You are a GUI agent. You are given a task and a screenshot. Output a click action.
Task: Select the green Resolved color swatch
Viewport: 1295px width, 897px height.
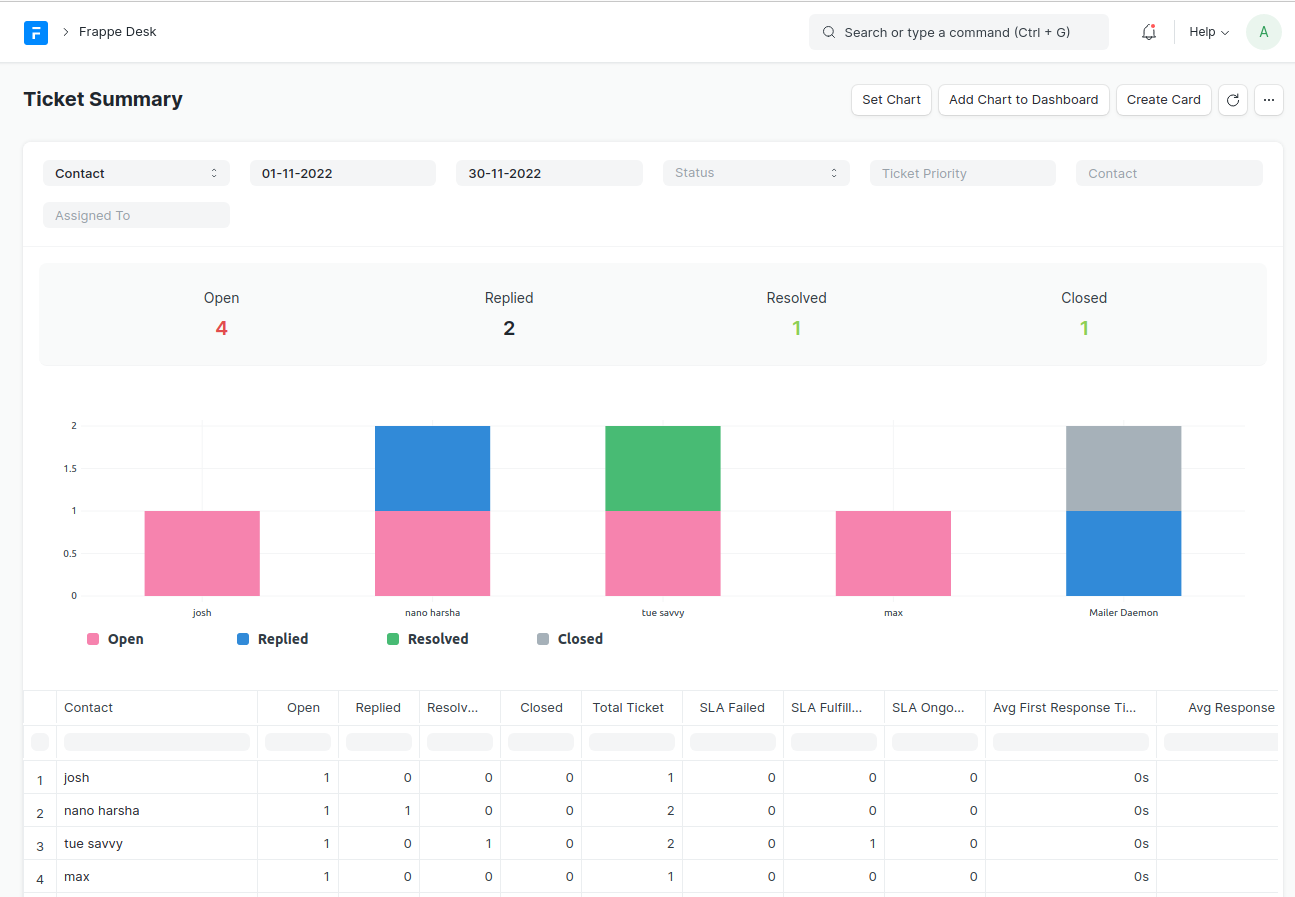[x=392, y=638]
